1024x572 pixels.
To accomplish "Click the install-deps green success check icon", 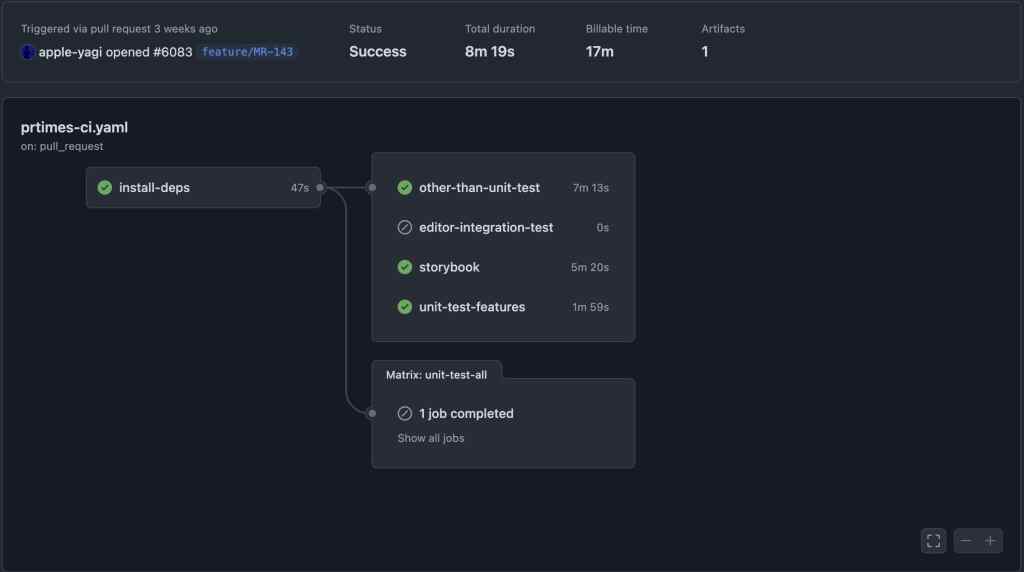I will point(104,187).
